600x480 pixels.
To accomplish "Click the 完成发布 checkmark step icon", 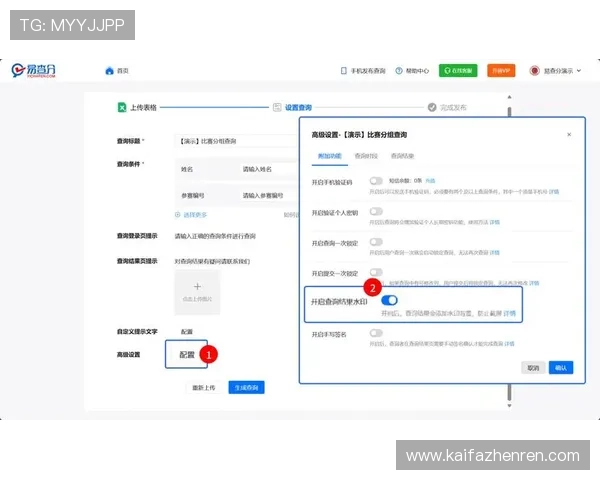I will pyautogui.click(x=432, y=108).
